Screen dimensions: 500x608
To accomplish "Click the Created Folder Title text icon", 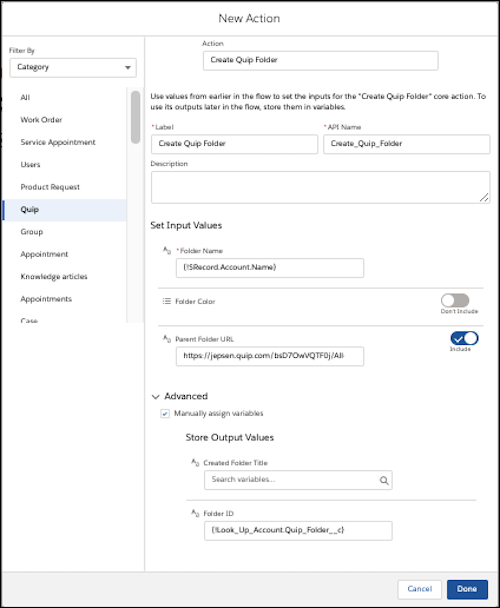I will [195, 463].
